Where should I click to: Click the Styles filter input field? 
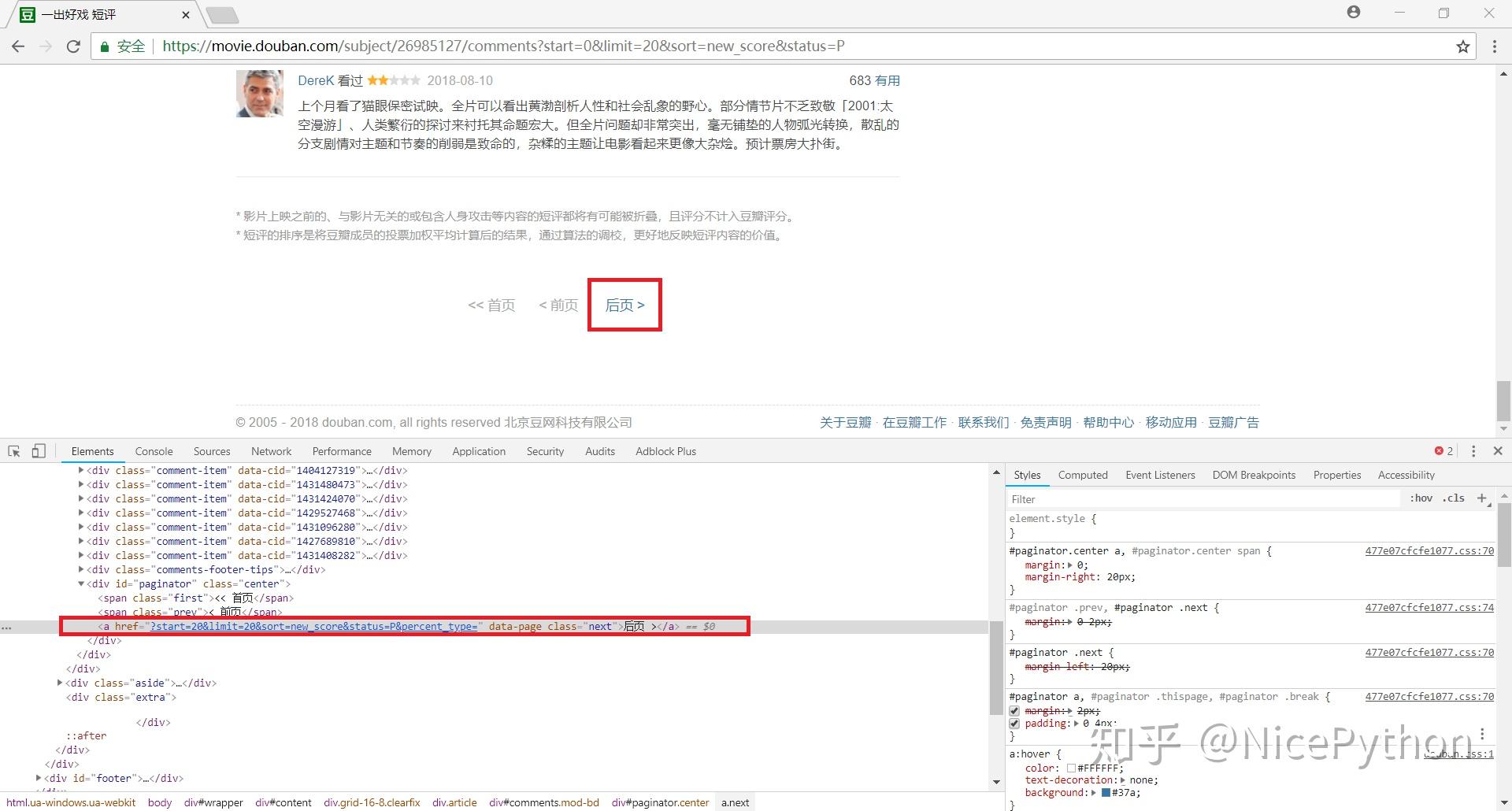tap(1142, 498)
